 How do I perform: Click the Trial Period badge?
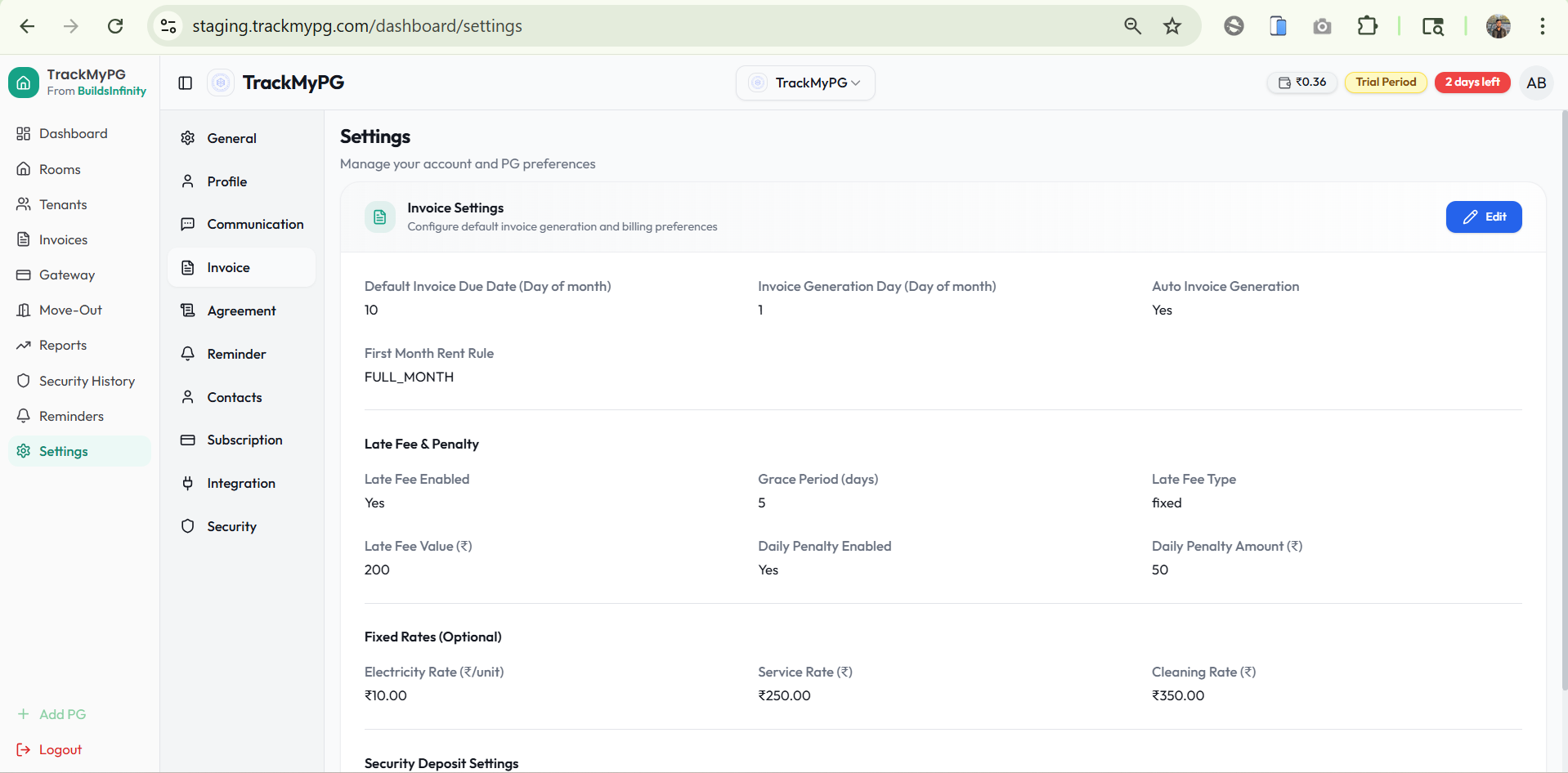1386,82
